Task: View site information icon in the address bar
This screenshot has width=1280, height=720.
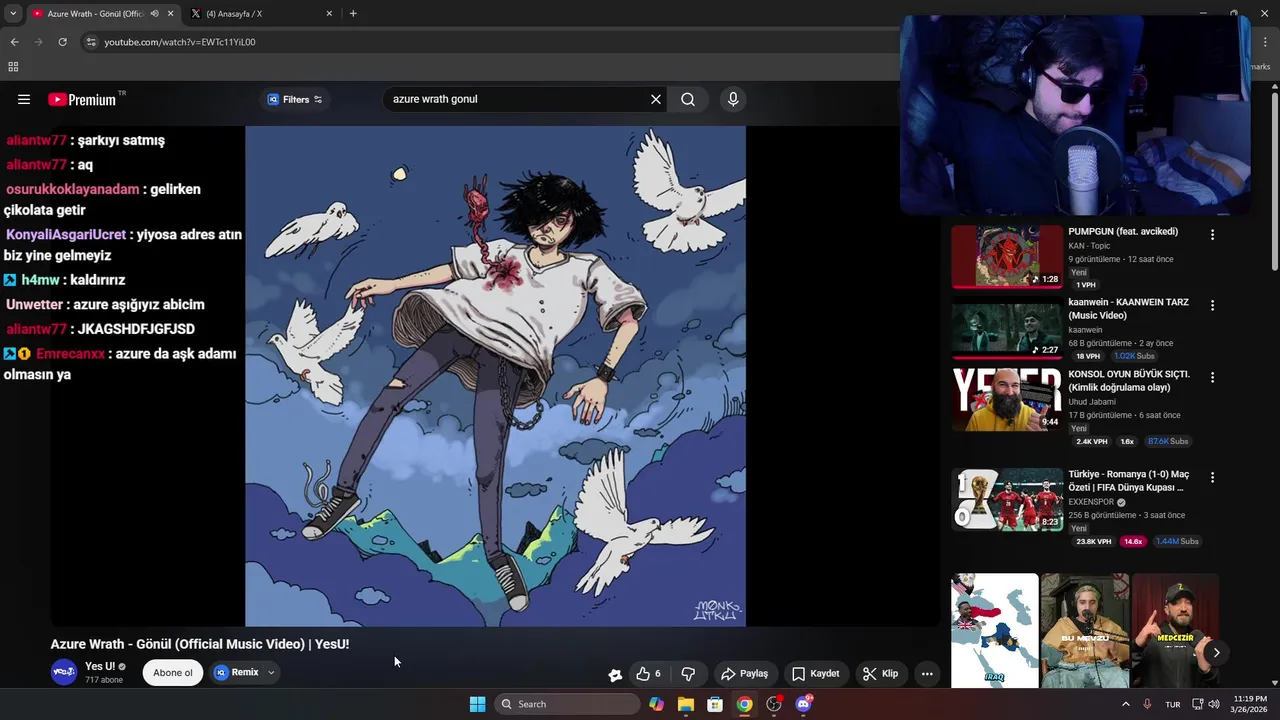Action: click(91, 42)
